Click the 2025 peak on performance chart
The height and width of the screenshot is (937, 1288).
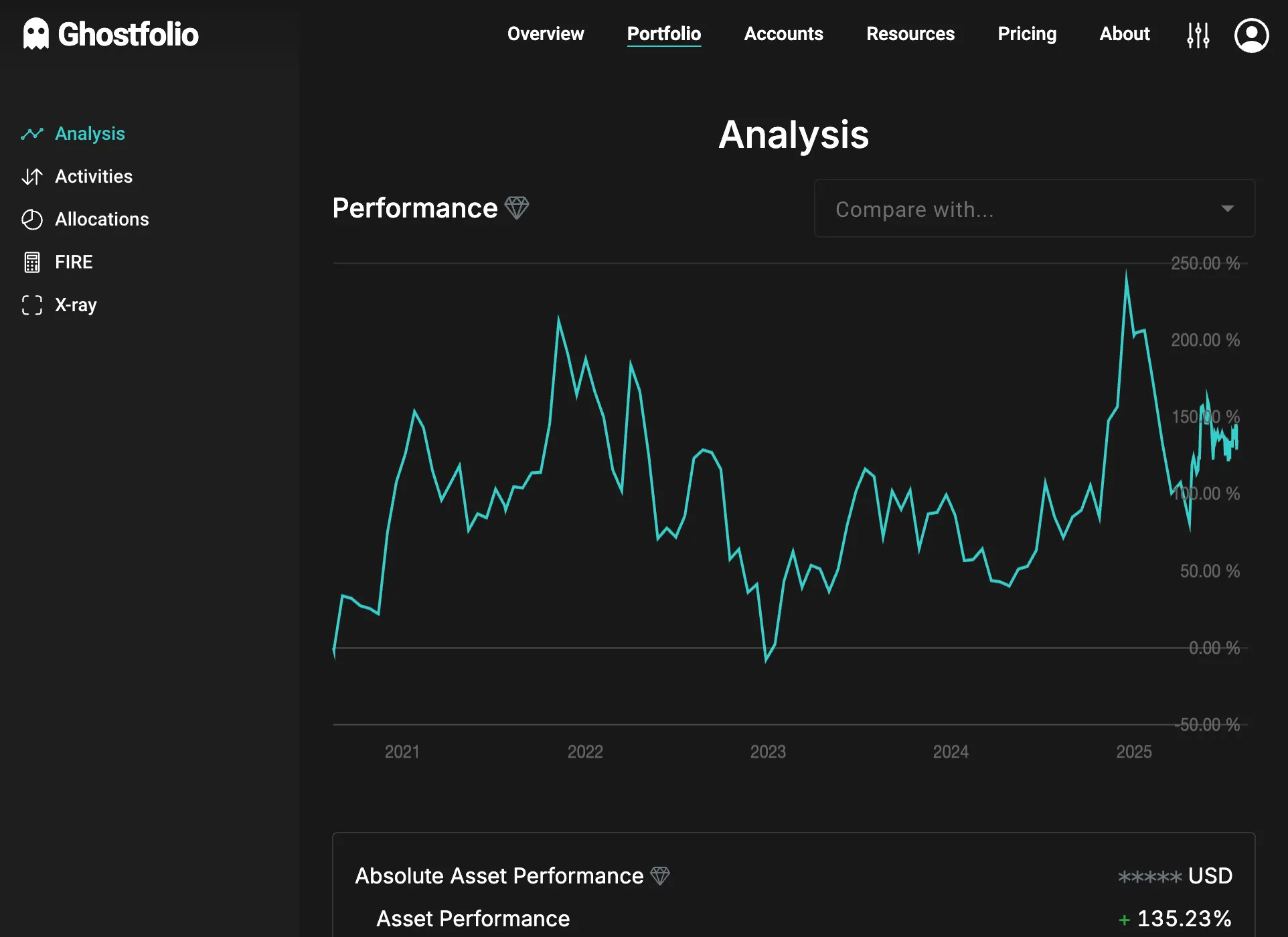[1126, 273]
